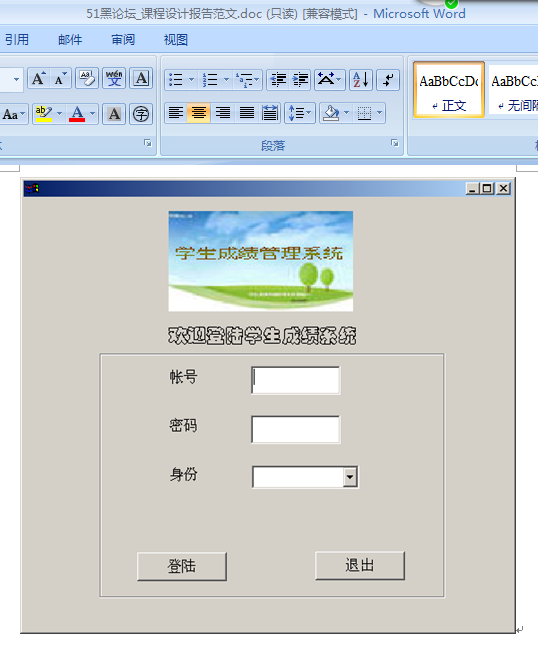Click the 帐号 input field

coord(295,380)
